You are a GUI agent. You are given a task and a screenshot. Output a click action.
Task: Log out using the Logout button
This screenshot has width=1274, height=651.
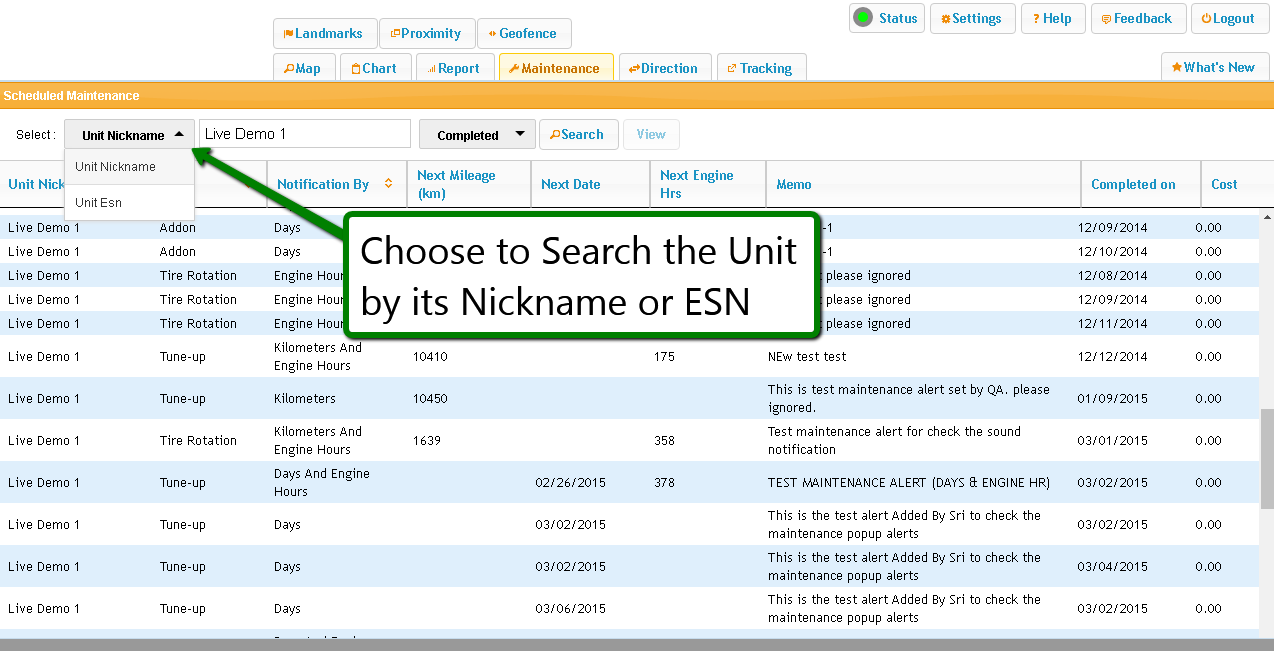(1228, 19)
